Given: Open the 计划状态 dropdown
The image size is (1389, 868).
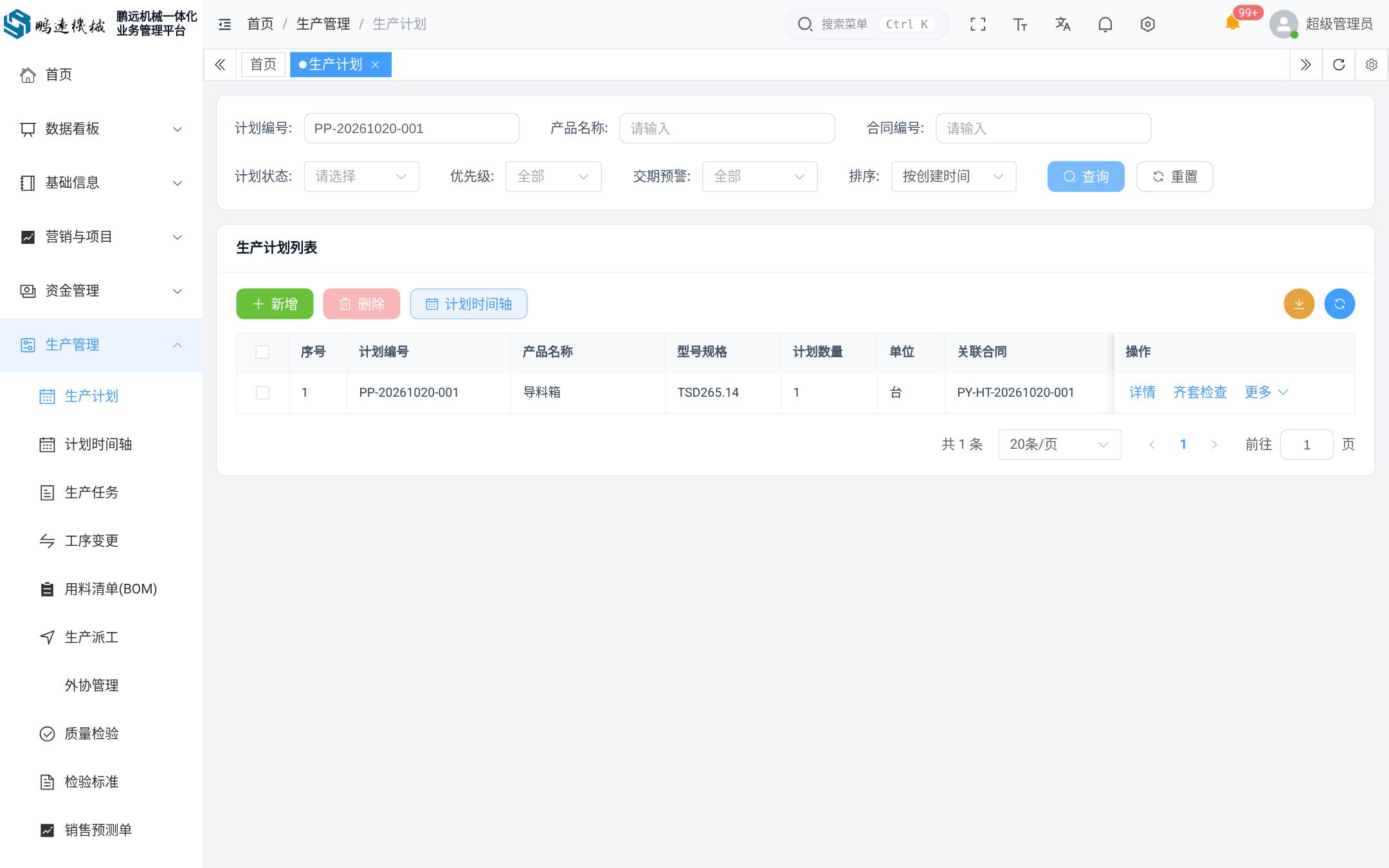Looking at the screenshot, I should (361, 176).
